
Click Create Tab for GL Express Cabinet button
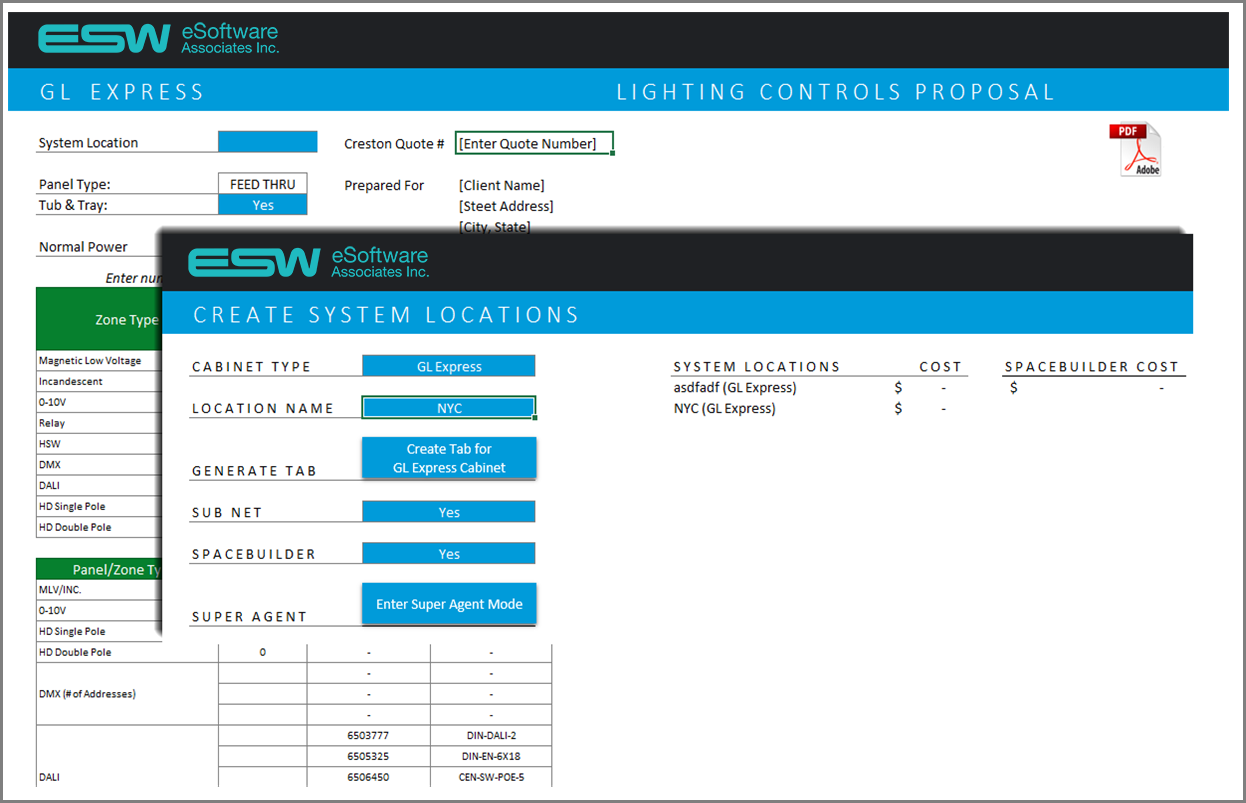(x=449, y=458)
